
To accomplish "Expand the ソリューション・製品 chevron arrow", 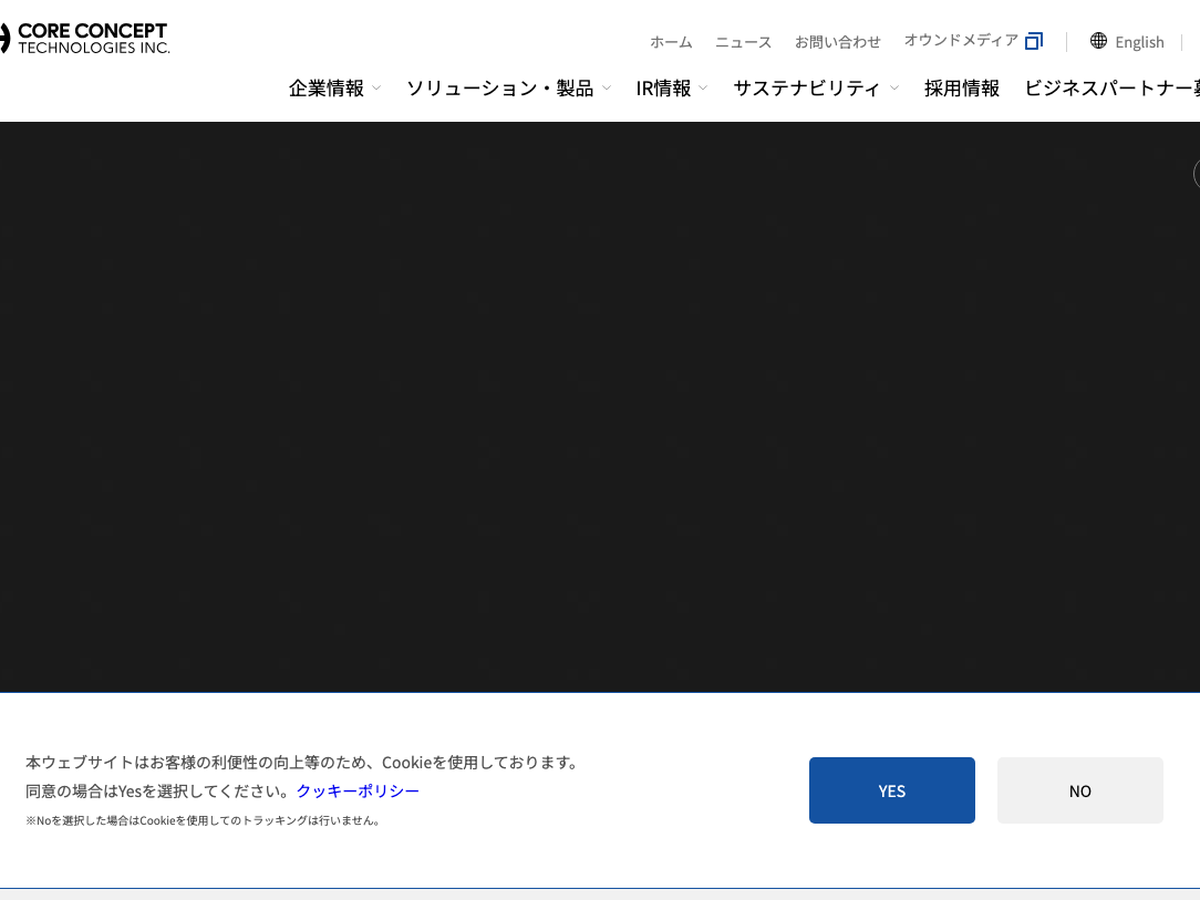I will [606, 88].
